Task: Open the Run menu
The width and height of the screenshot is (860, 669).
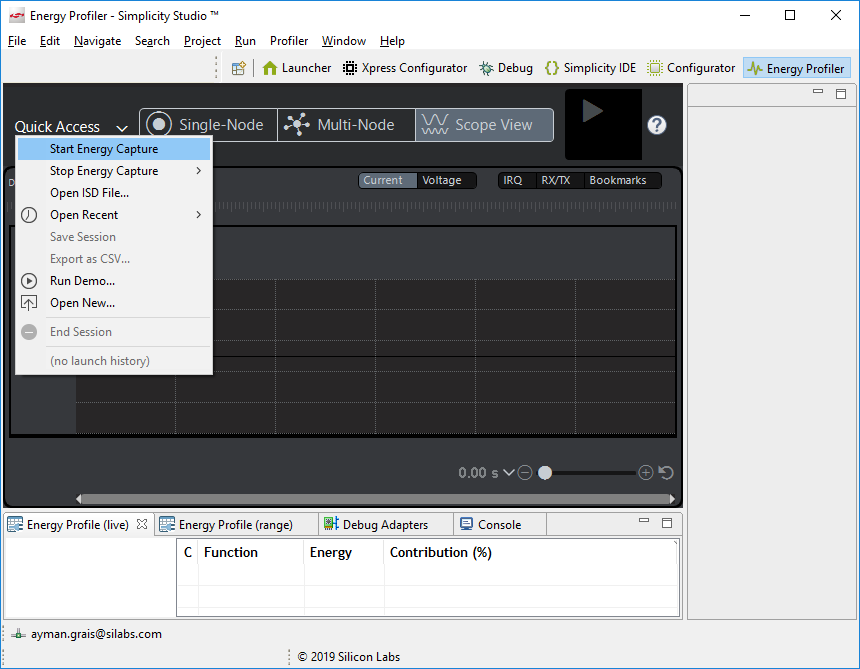Action: [x=245, y=41]
